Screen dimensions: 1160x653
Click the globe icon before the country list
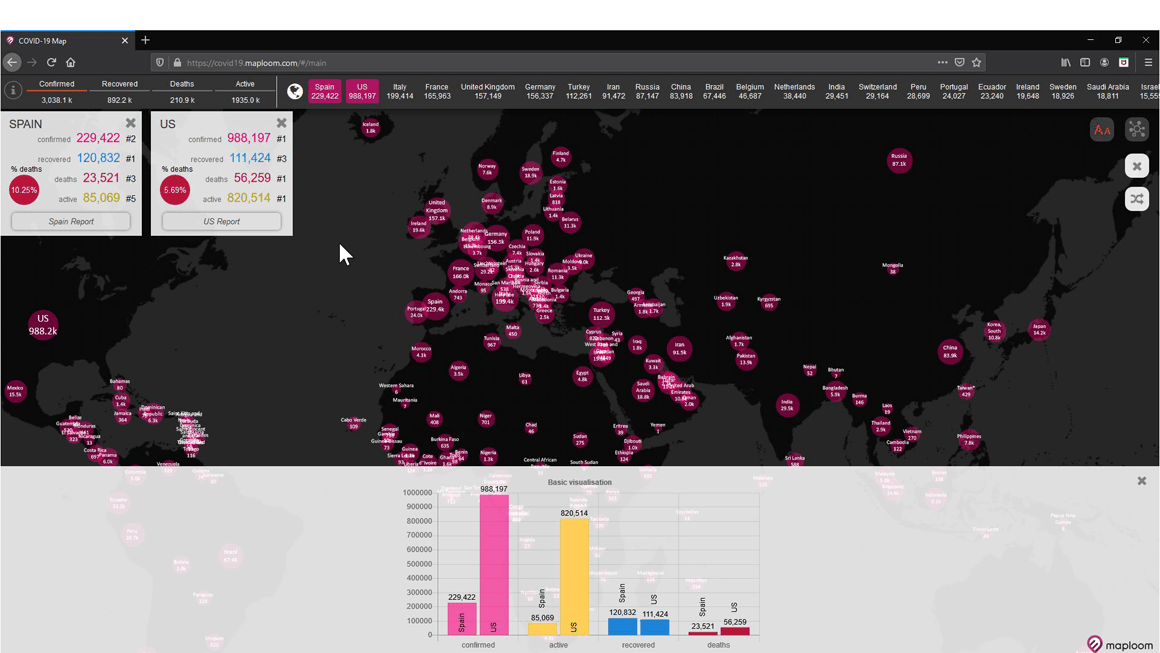pyautogui.click(x=295, y=92)
